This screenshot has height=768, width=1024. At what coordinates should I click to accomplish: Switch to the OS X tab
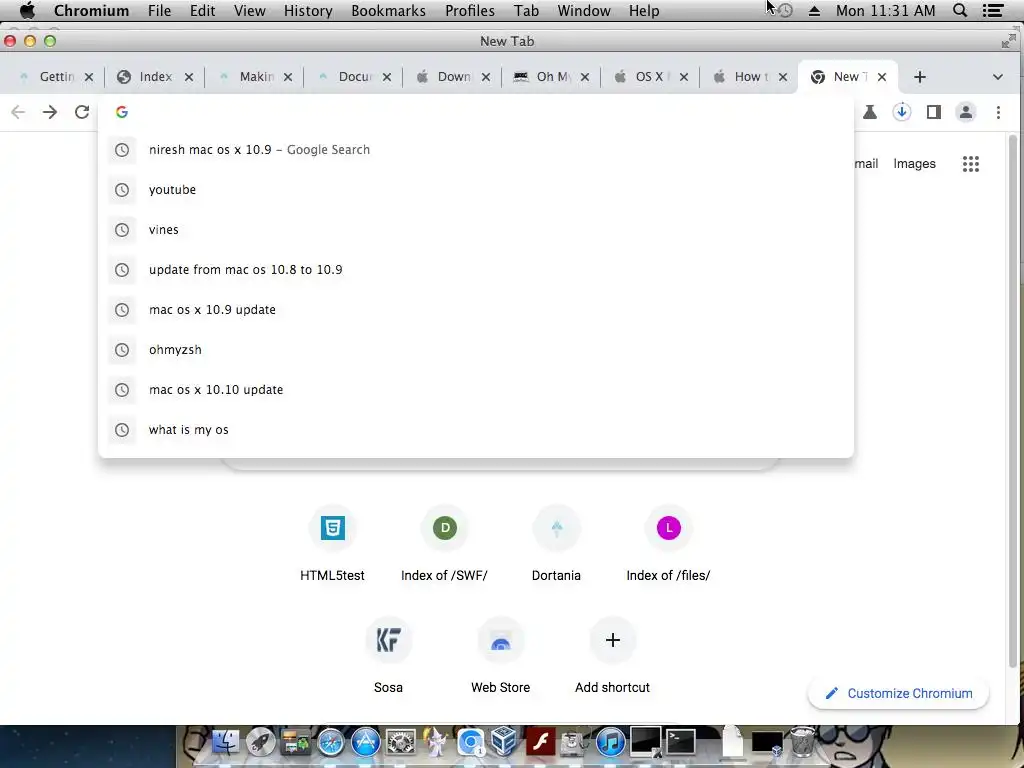click(x=648, y=77)
